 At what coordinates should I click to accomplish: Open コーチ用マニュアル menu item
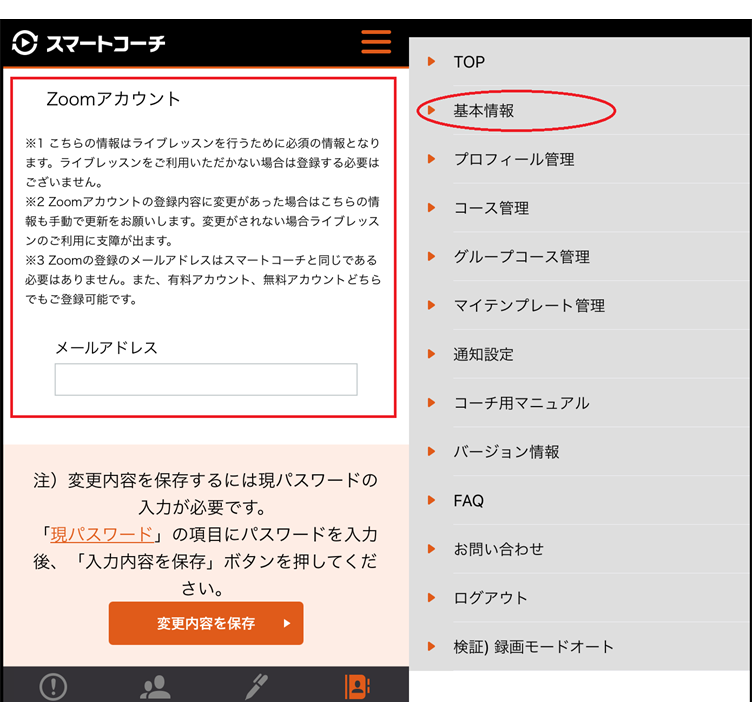click(x=579, y=403)
